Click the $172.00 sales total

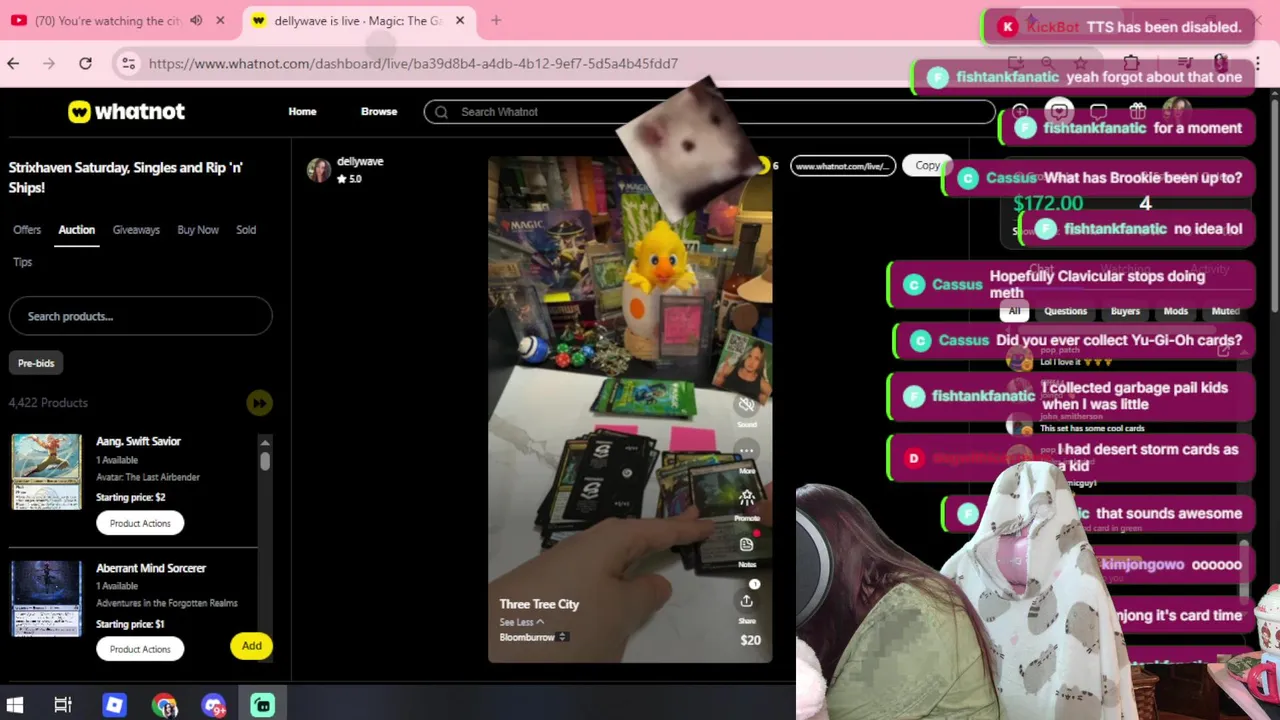pyautogui.click(x=1048, y=203)
